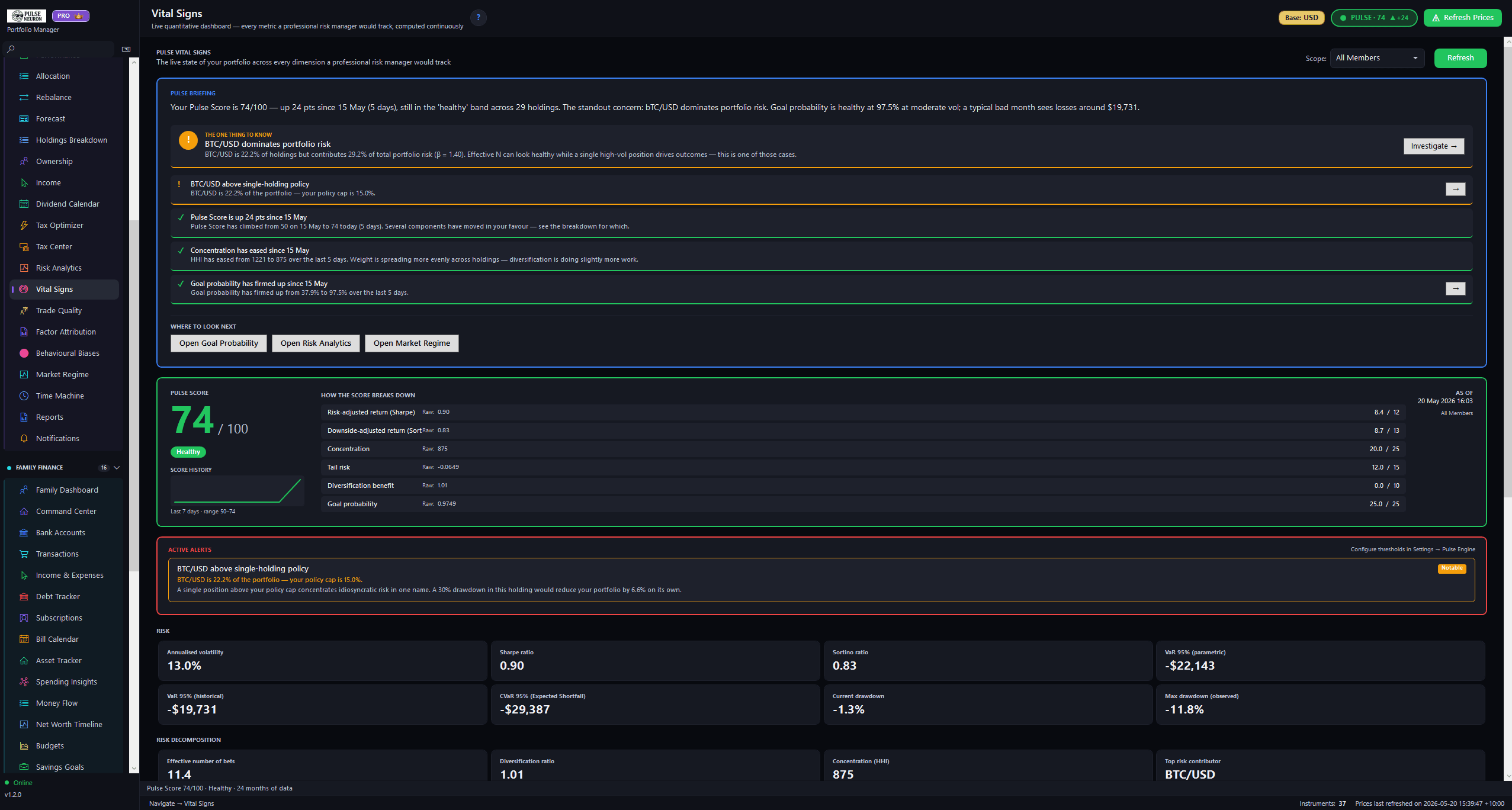Expand the Goal probability briefing arrow

[1456, 288]
